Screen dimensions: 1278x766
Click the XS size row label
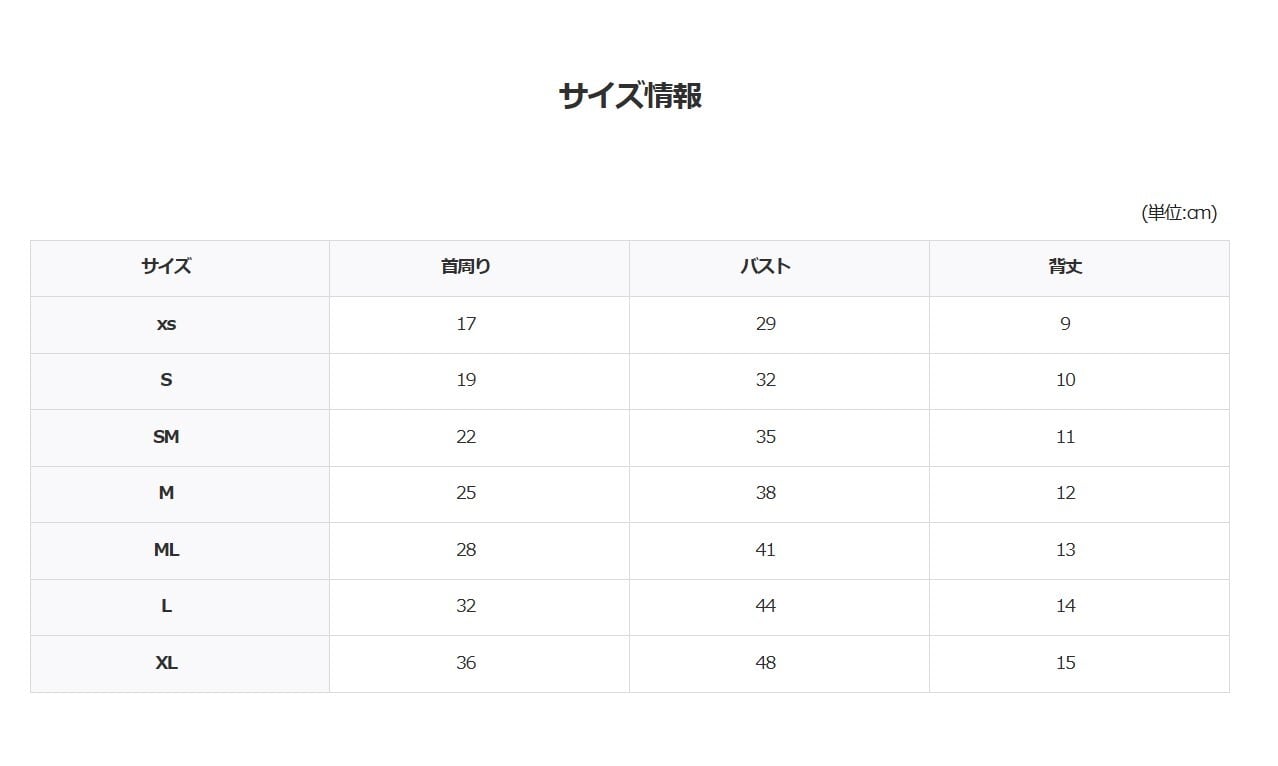pyautogui.click(x=166, y=324)
